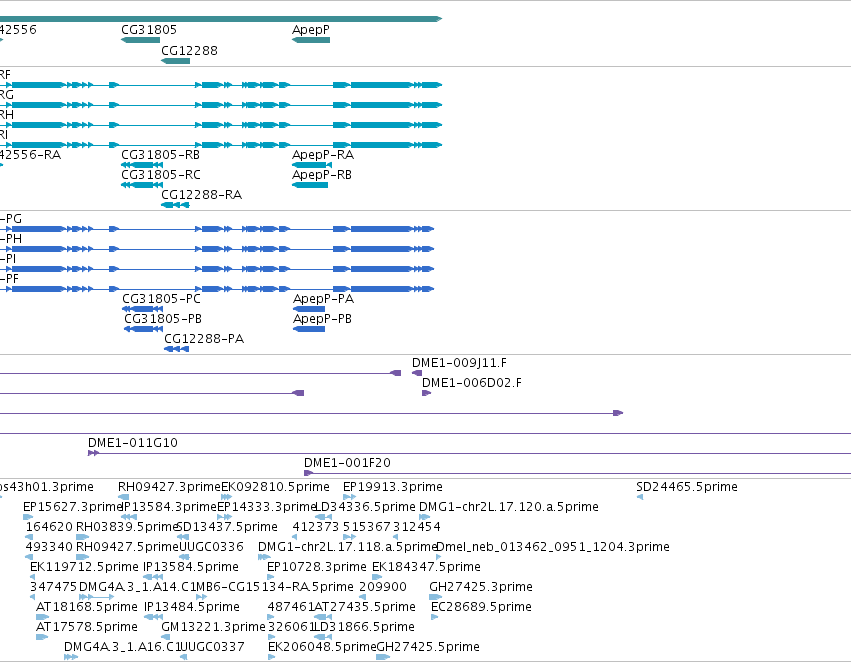Open protein CG12288-PA
Viewport: 851px width, 662px height.
point(204,339)
